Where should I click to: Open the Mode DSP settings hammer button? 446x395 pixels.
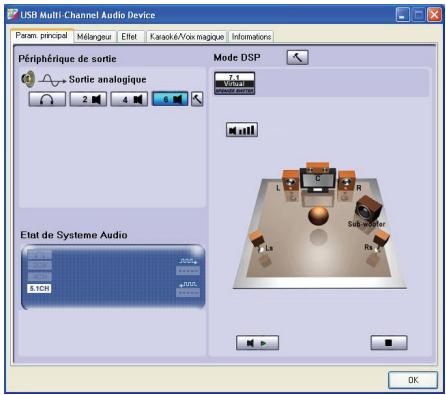297,57
